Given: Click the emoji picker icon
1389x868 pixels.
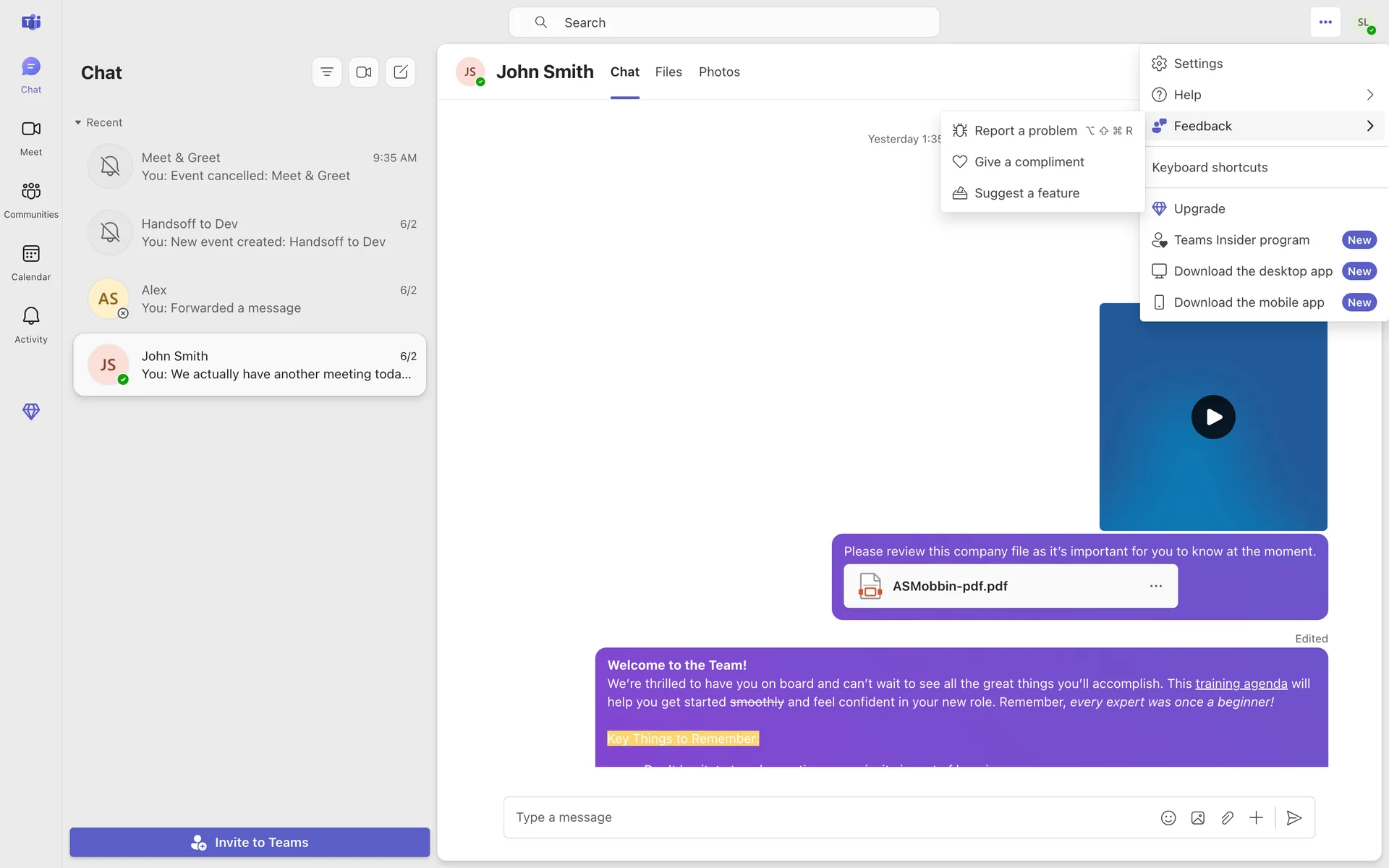Looking at the screenshot, I should (x=1168, y=817).
